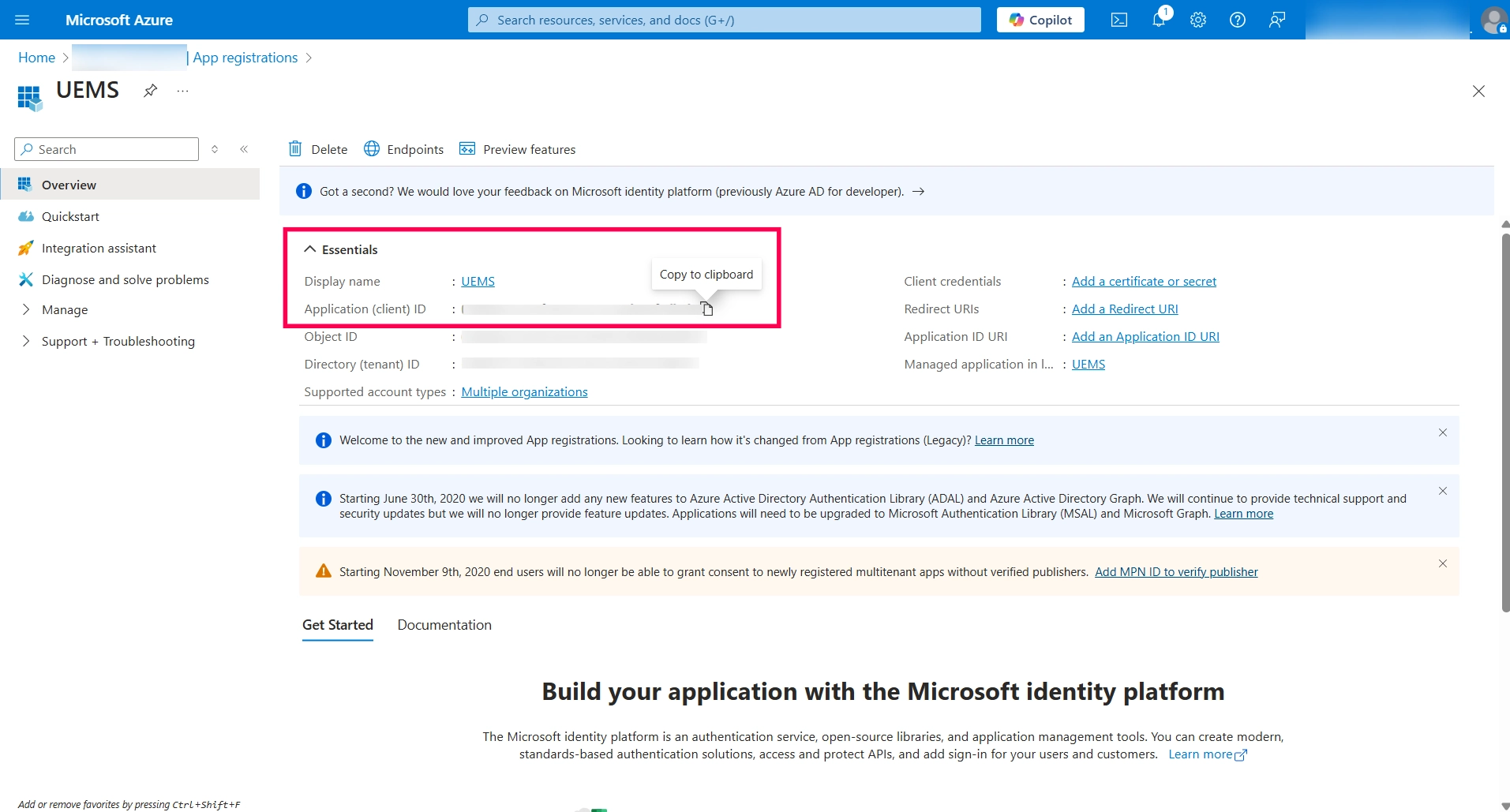1510x812 pixels.
Task: Click the global search resources box
Action: [725, 20]
